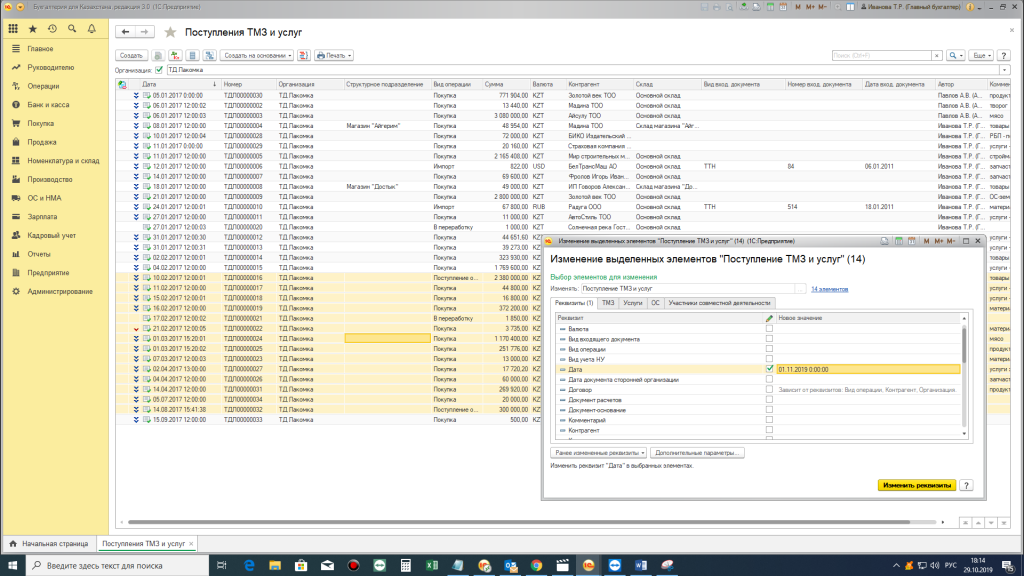Go forward with the right arrow
Viewport: 1024px width, 576px height.
coord(144,31)
